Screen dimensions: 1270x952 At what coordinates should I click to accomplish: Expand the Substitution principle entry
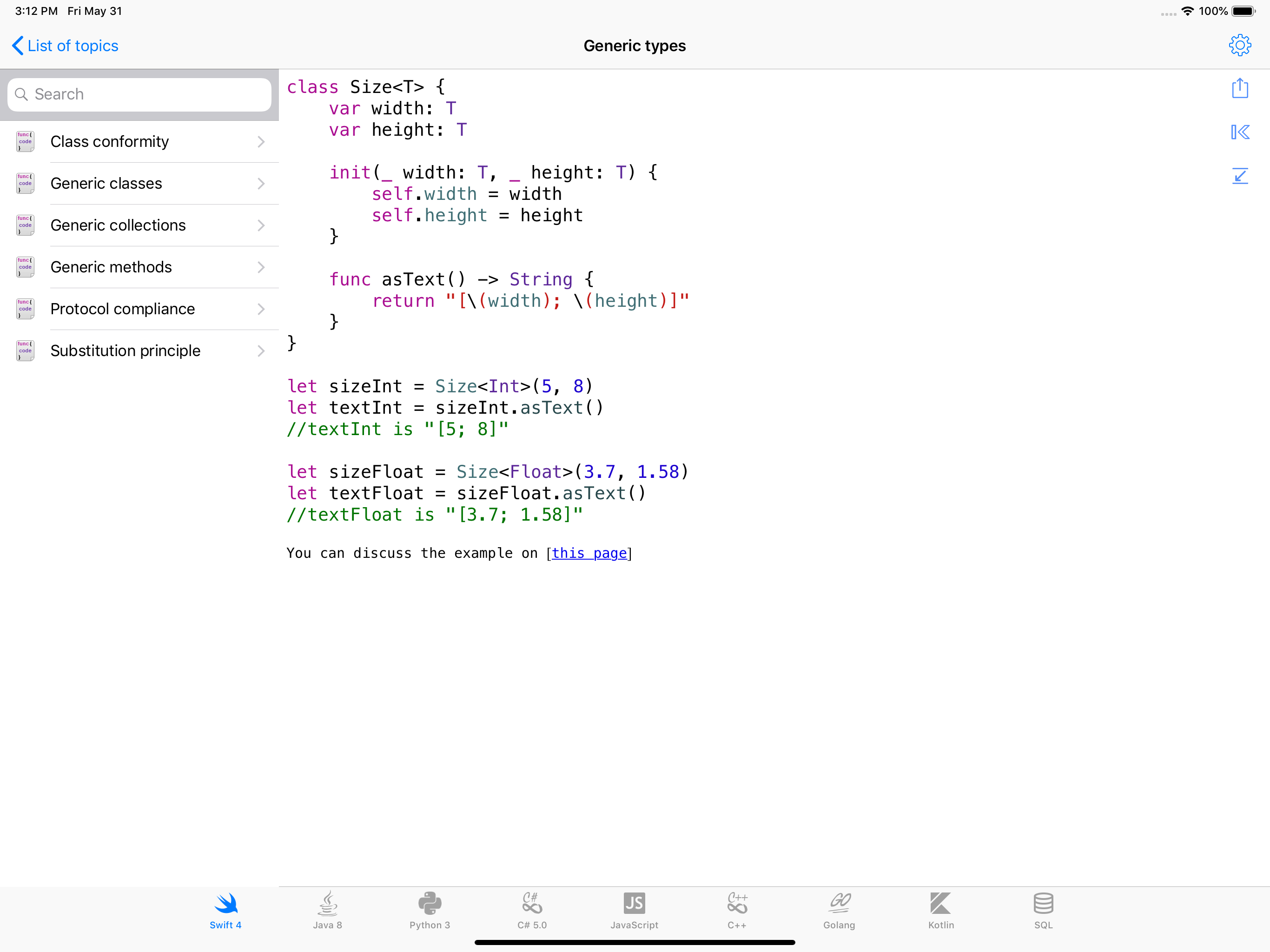(261, 350)
